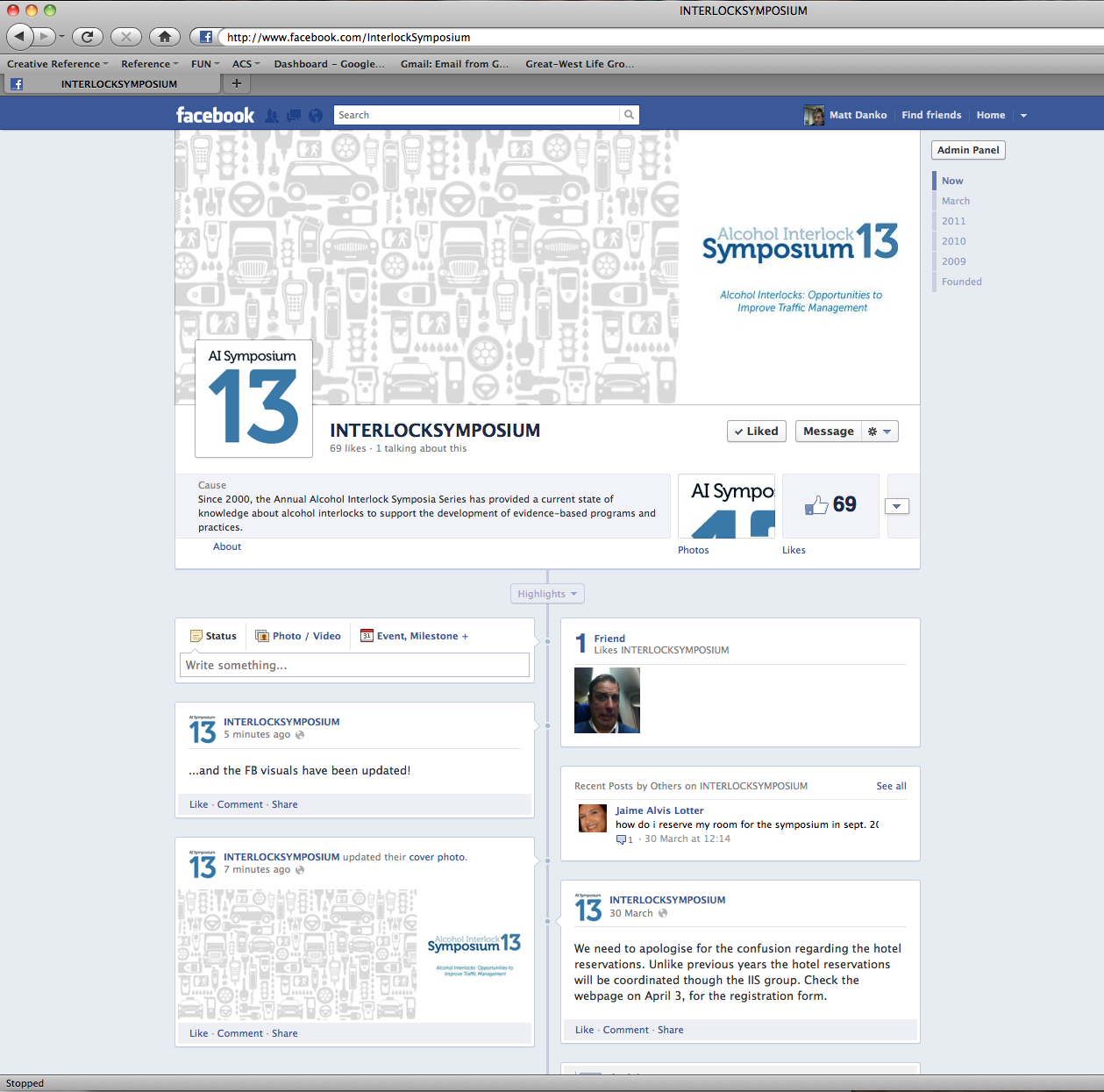
Task: Expand more page apps arrow beside Likes
Action: pyautogui.click(x=897, y=506)
